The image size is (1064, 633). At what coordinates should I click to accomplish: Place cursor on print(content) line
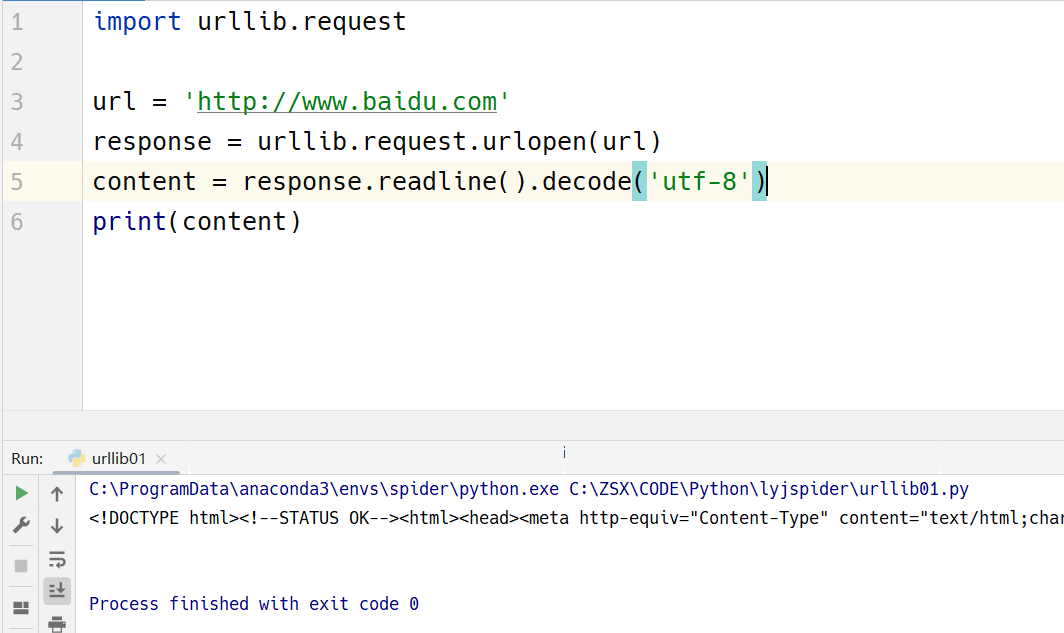196,222
